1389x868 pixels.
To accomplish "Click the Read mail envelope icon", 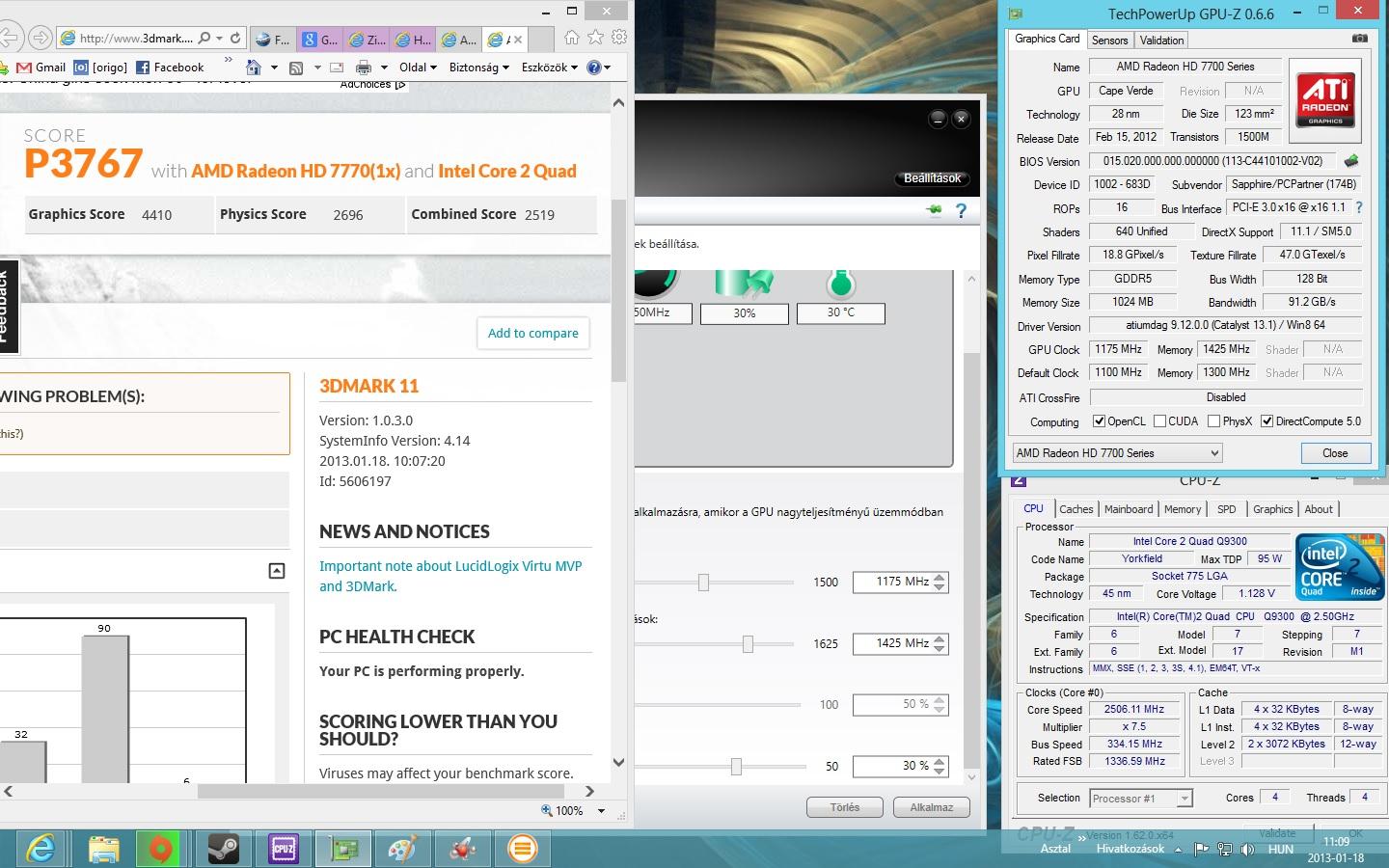I will (x=337, y=68).
